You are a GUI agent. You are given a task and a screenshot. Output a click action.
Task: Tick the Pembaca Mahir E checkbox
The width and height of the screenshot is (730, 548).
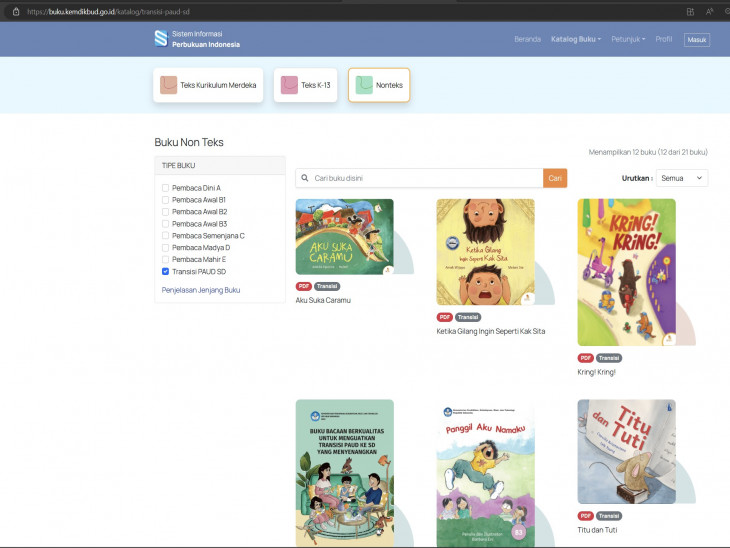(165, 259)
